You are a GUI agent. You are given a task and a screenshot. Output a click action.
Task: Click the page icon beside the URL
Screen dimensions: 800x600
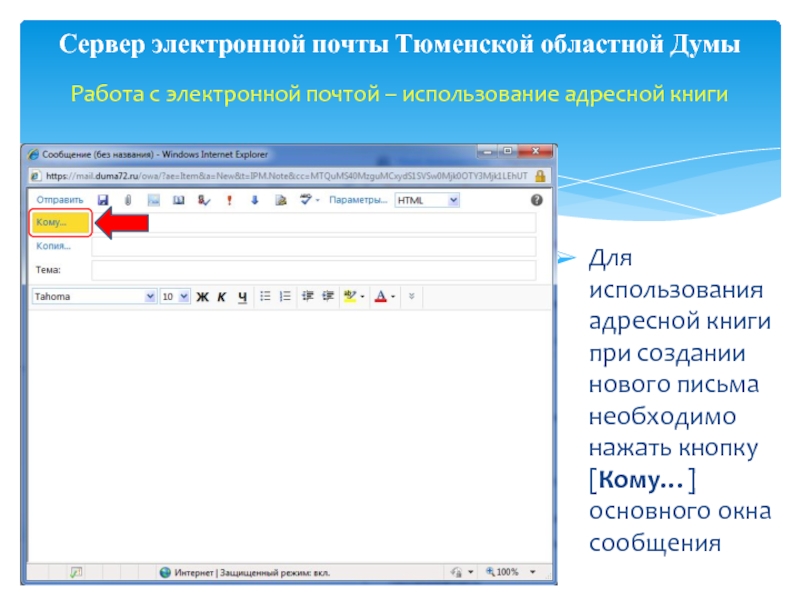pyautogui.click(x=35, y=176)
